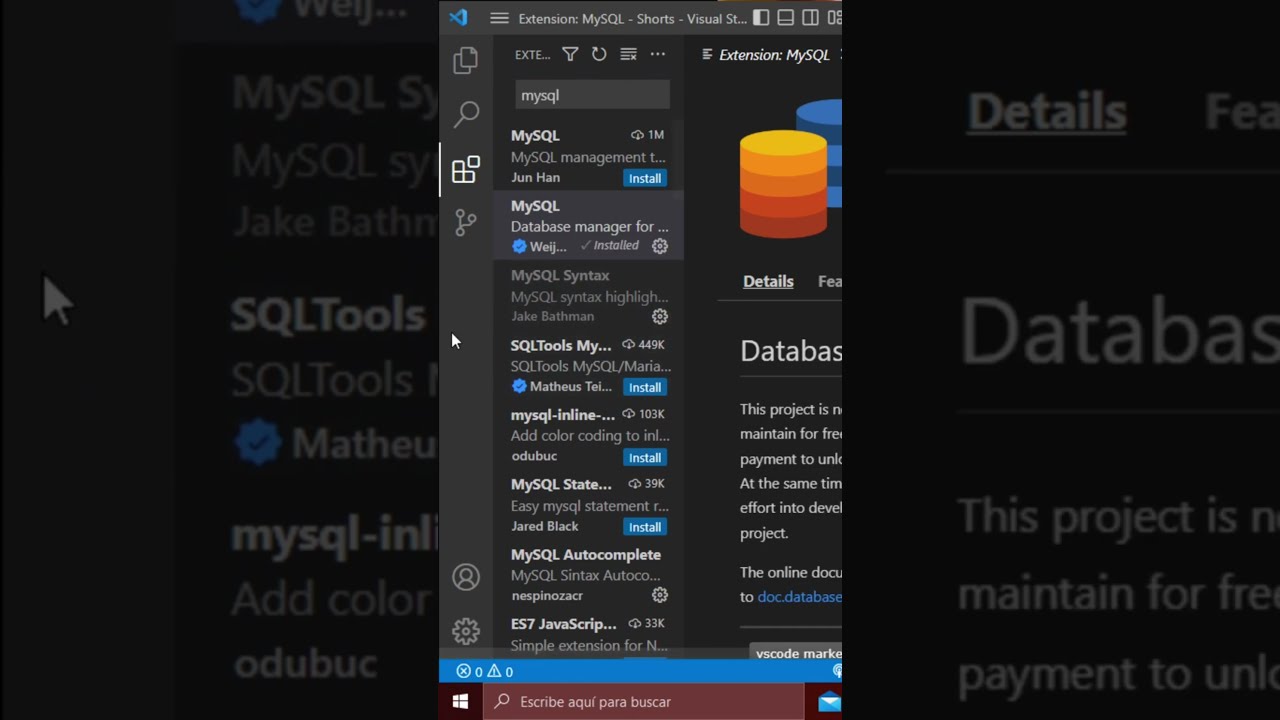Filter extensions with the funnel icon
This screenshot has height=720, width=1280.
[x=570, y=54]
